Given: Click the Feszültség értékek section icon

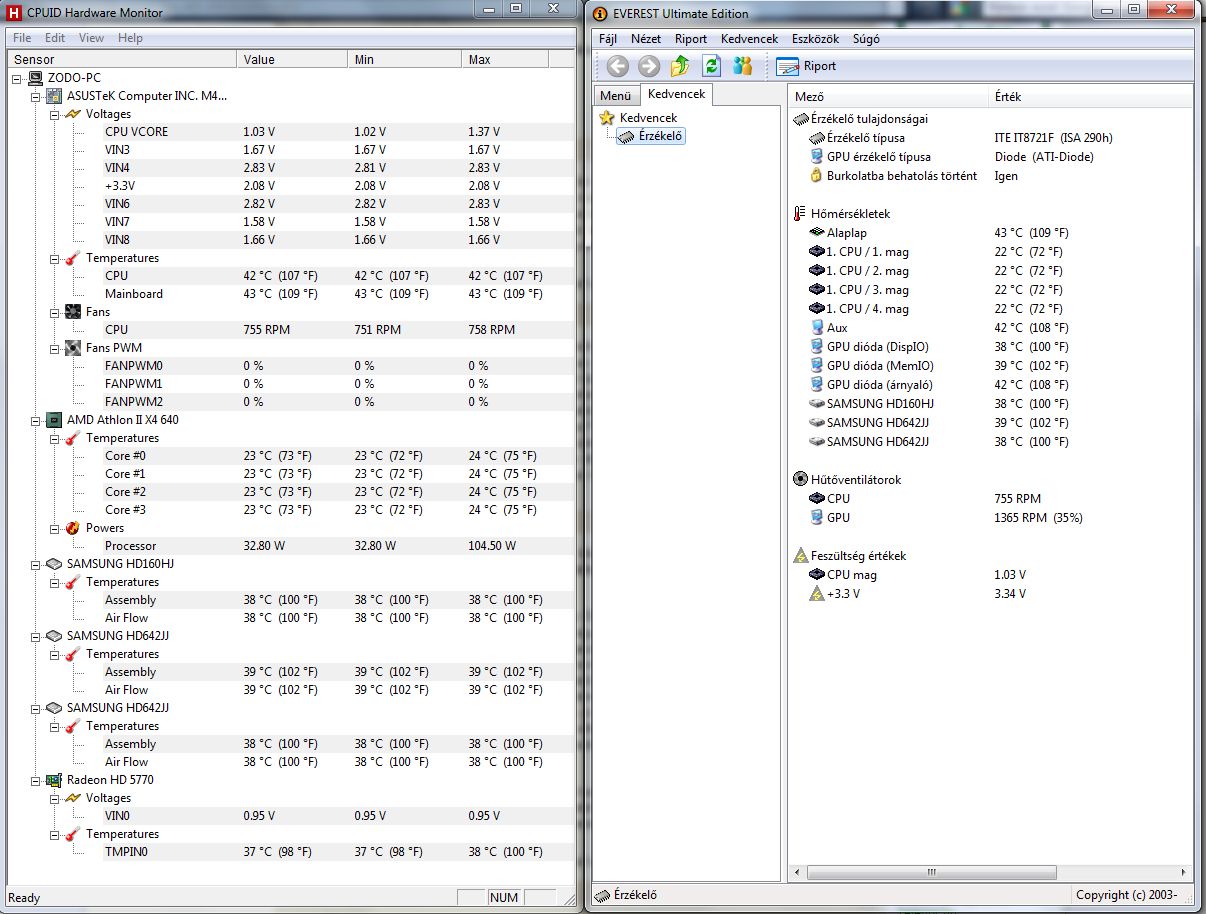Looking at the screenshot, I should pyautogui.click(x=800, y=556).
